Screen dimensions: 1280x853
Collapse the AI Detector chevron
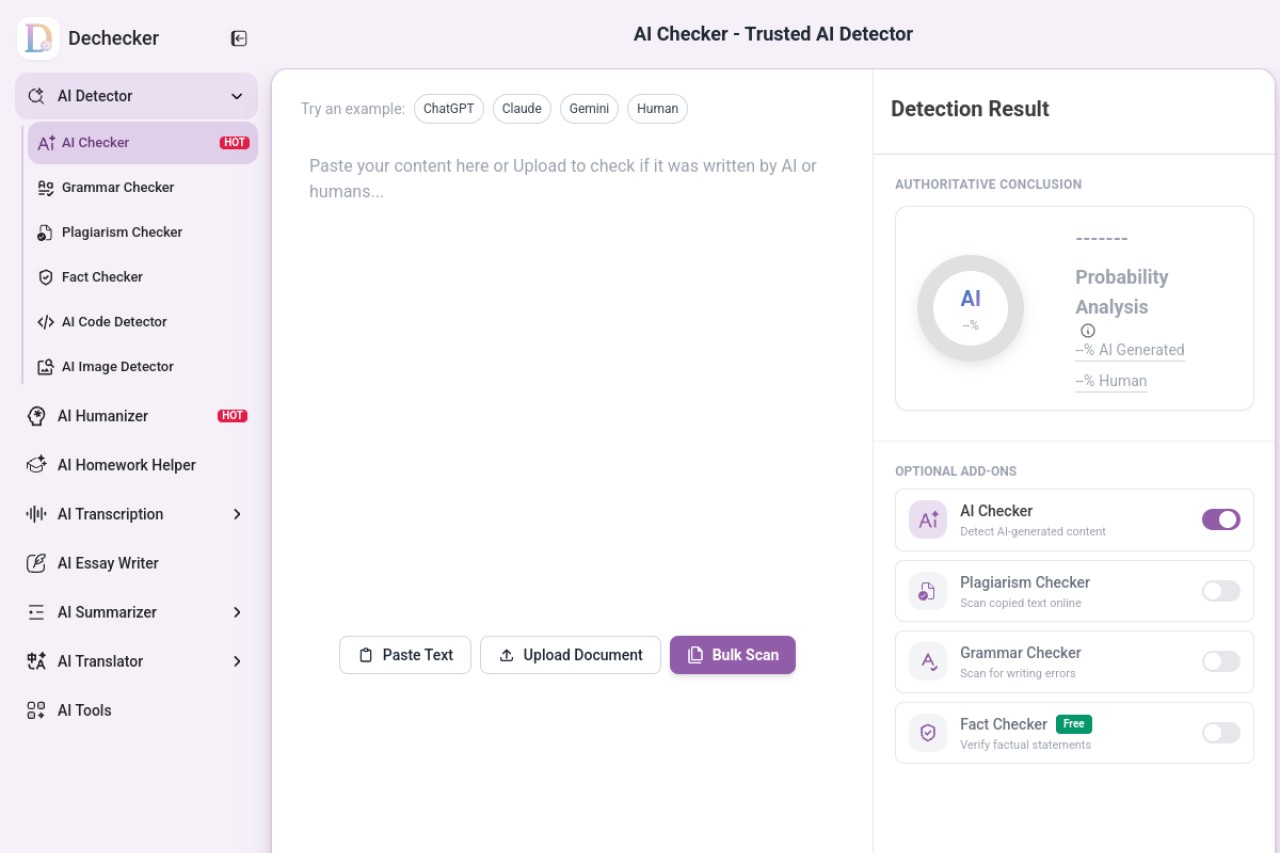237,96
